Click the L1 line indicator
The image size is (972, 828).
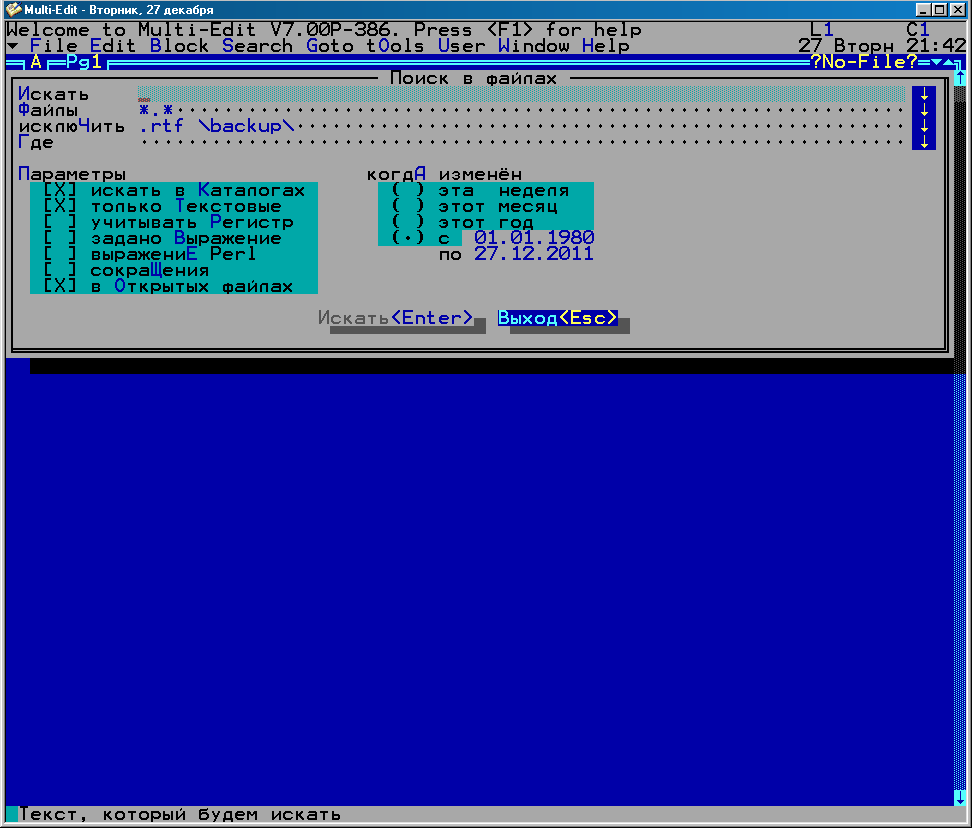click(x=821, y=30)
